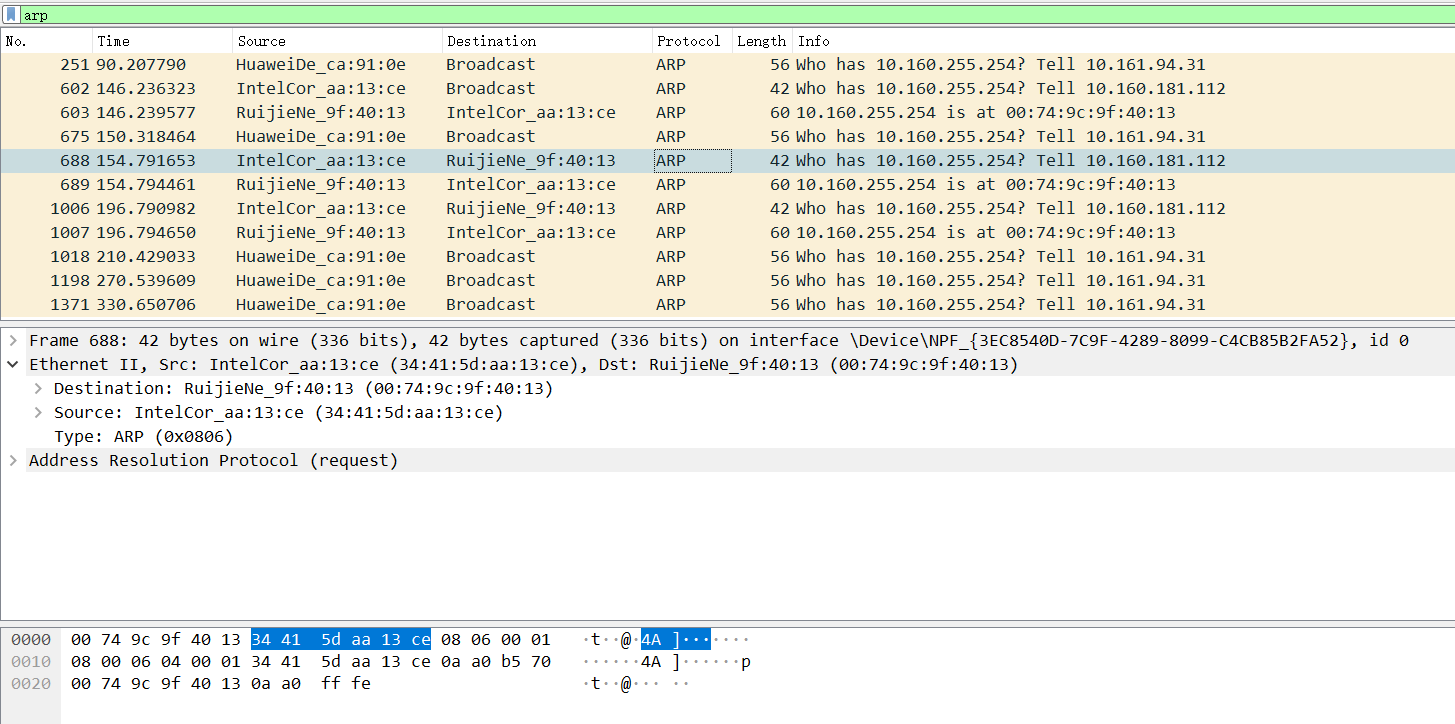The image size is (1455, 724).
Task: Sort by the Time column header
Action: tap(163, 41)
